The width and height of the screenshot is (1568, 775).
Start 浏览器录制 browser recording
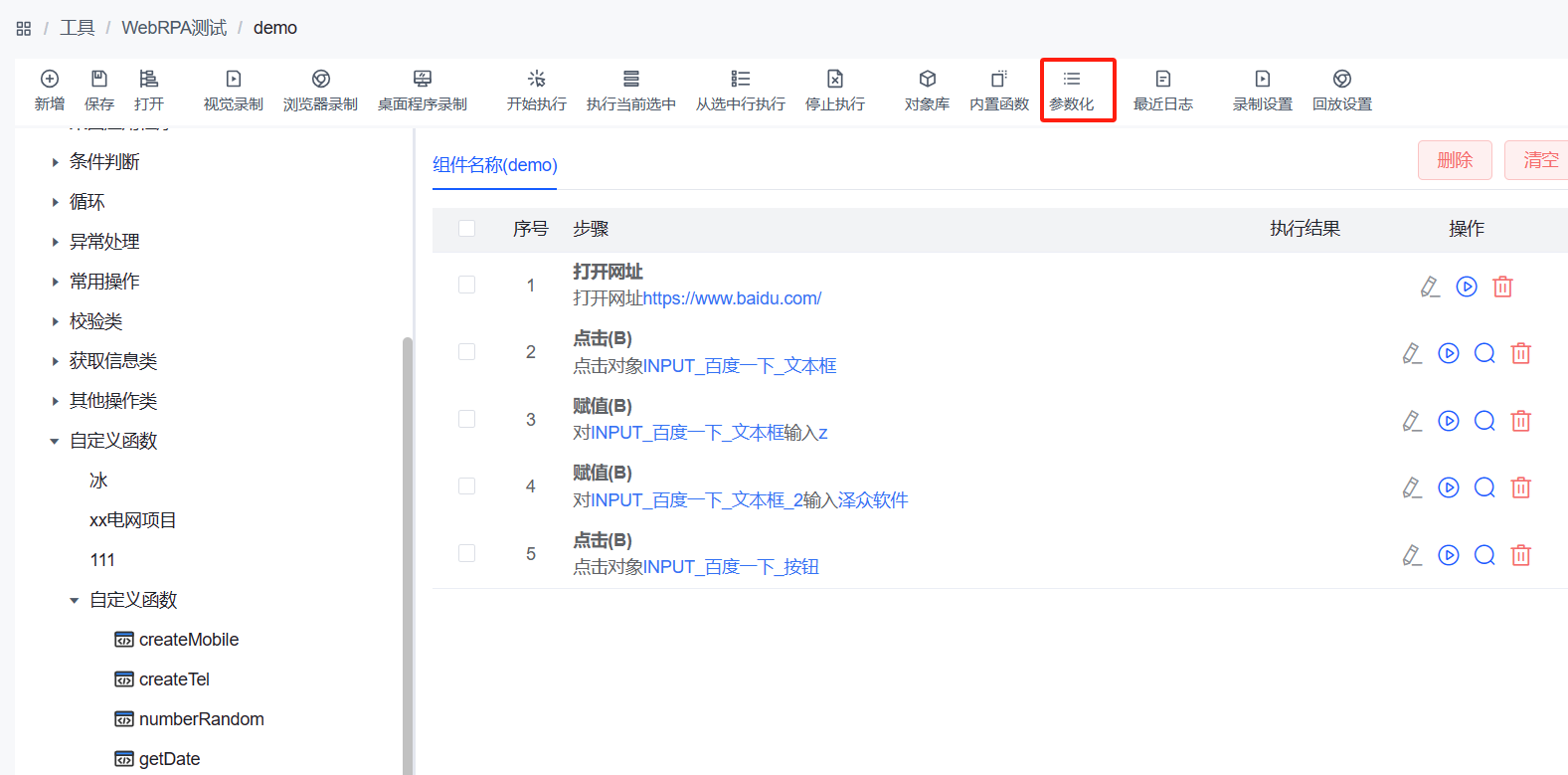click(x=320, y=80)
